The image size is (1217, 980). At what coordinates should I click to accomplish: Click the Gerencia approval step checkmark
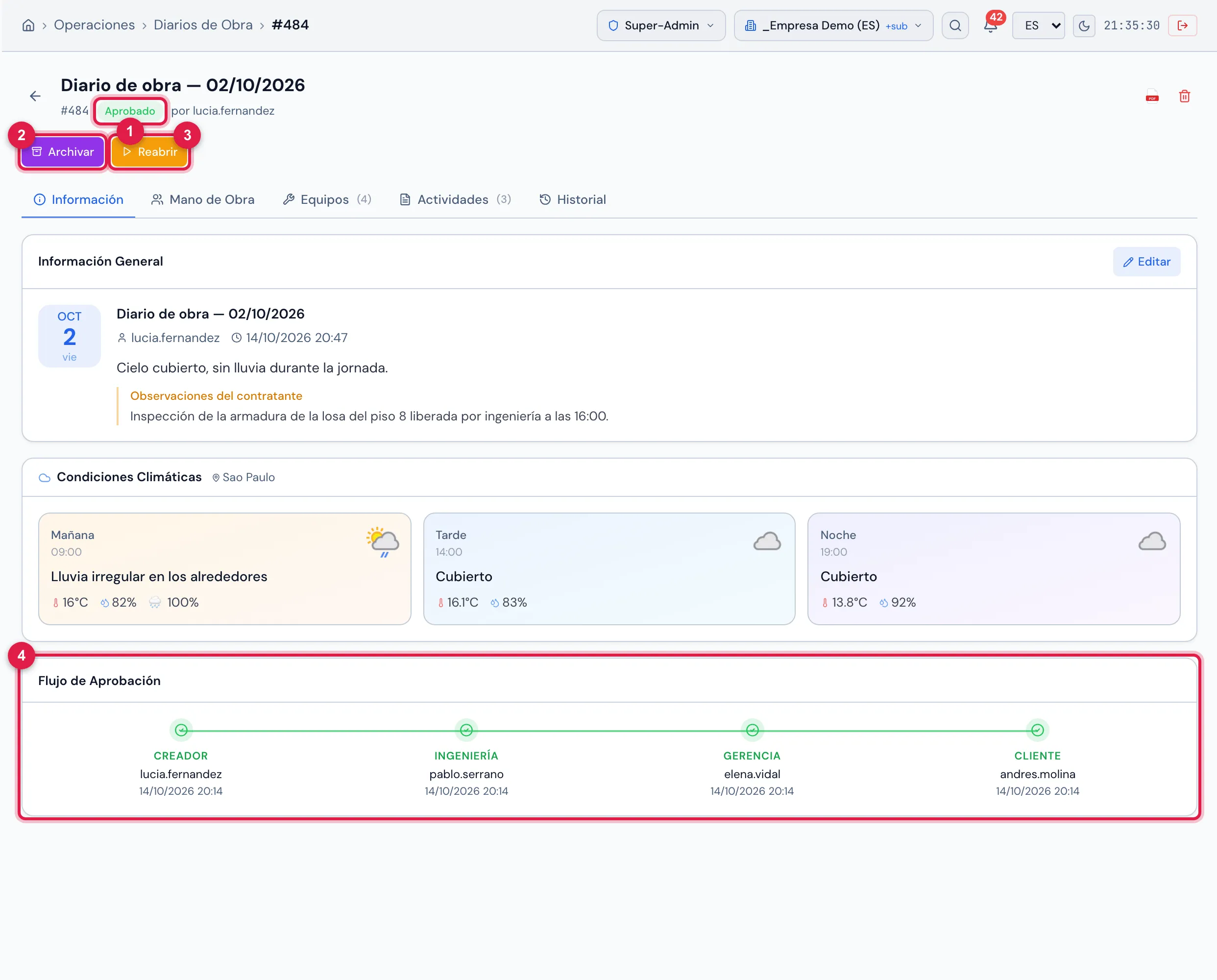point(753,730)
